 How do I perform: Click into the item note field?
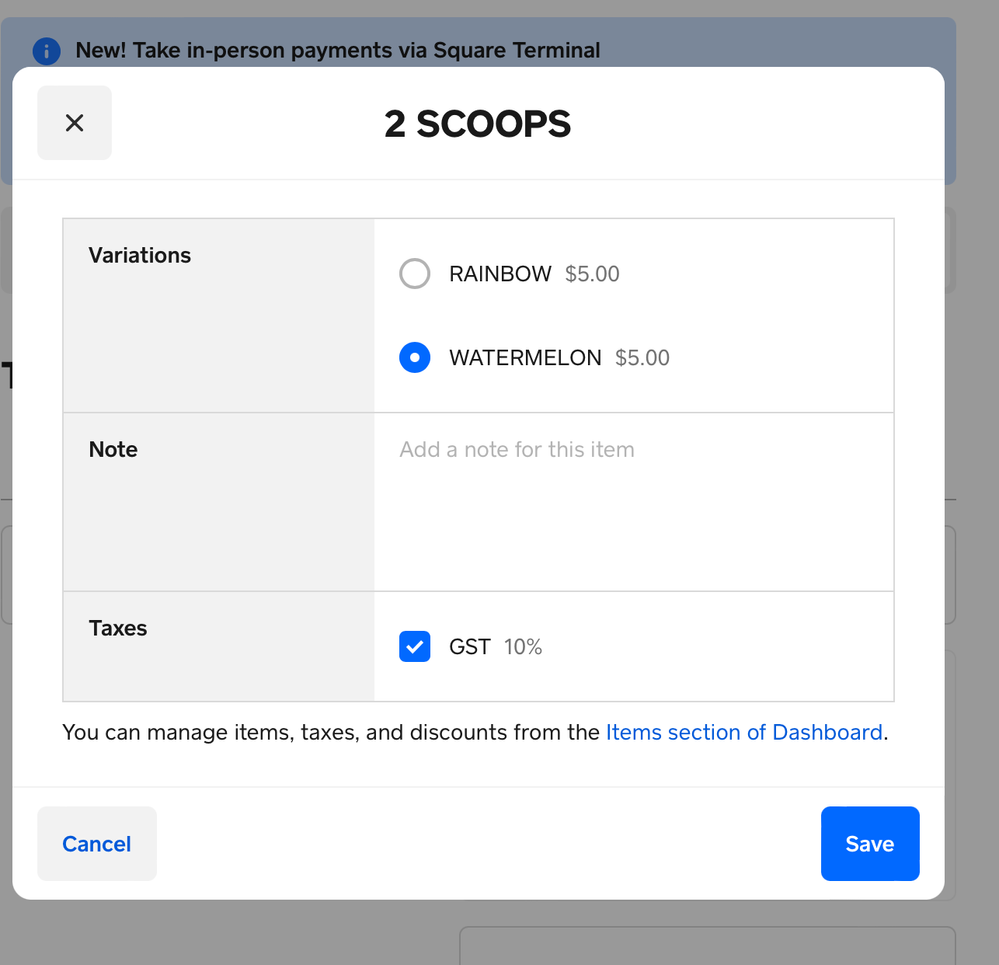click(633, 500)
